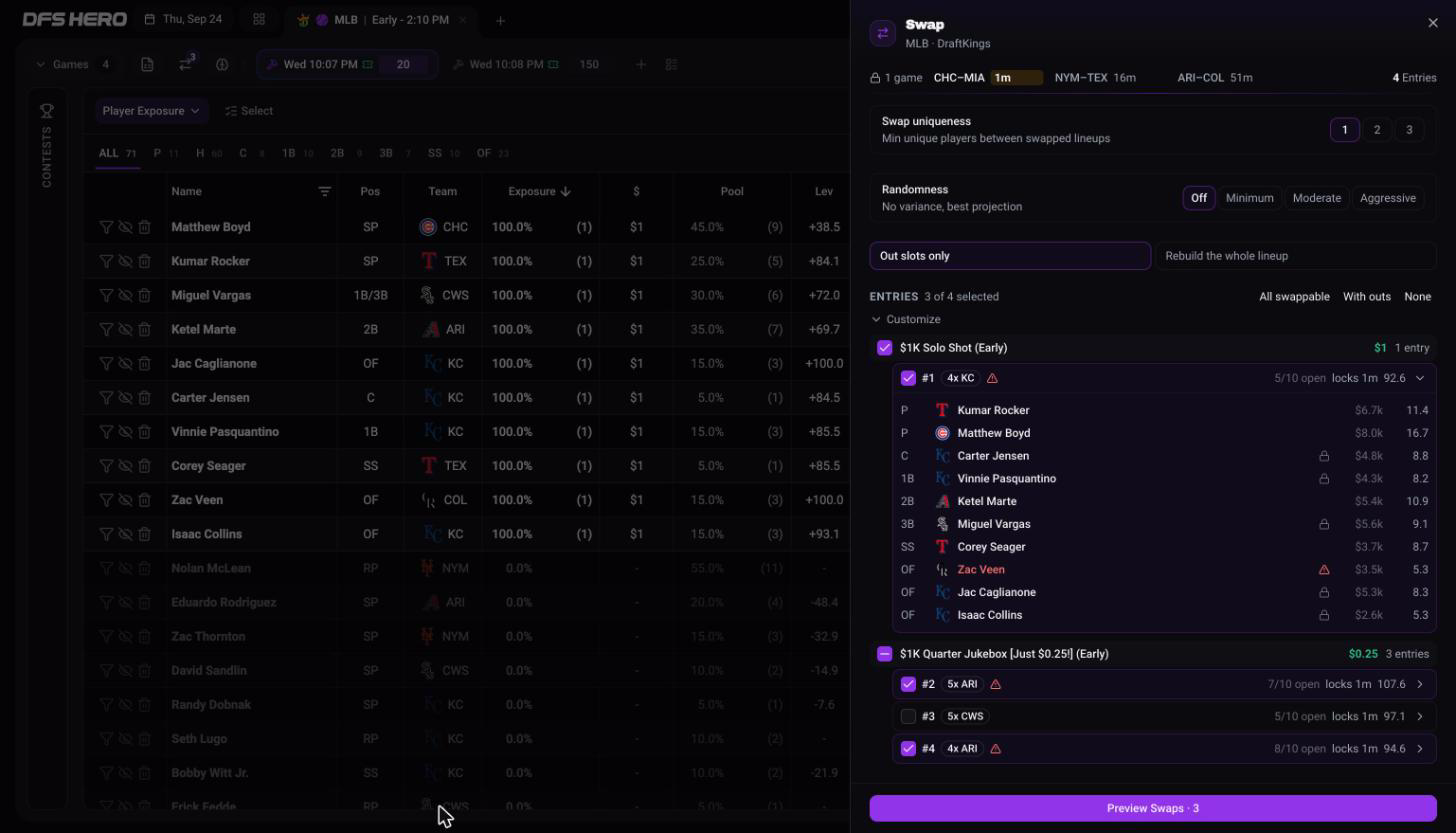This screenshot has height=833, width=1456.
Task: Filter players by SS position tab
Action: [x=443, y=153]
